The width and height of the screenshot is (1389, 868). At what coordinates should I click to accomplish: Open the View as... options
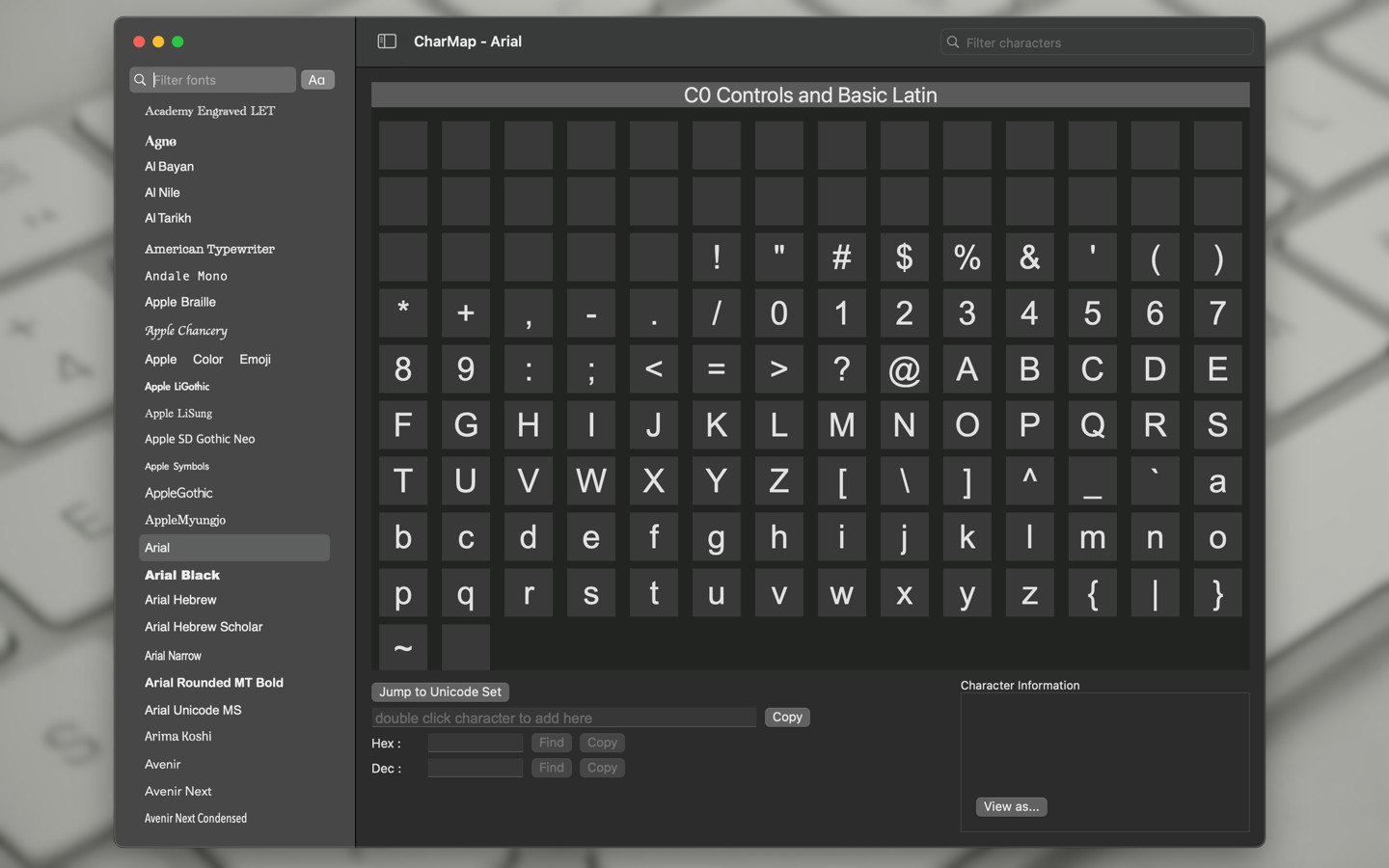[x=1011, y=806]
